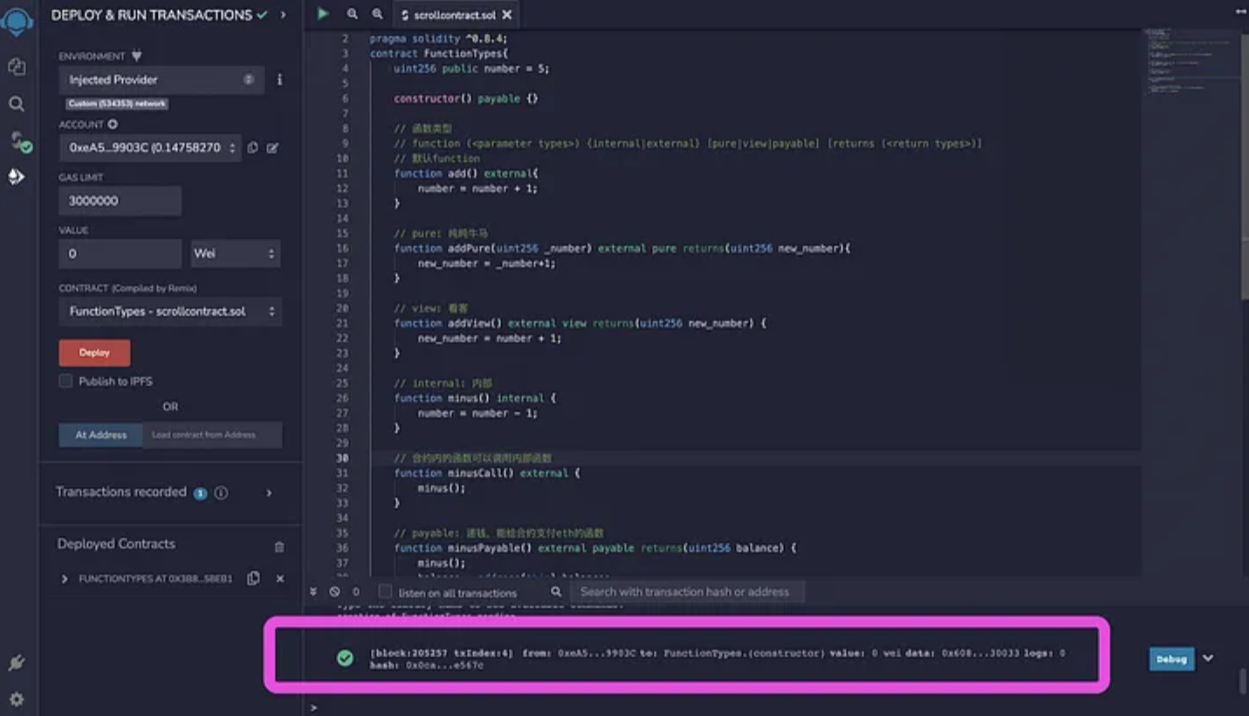Click the terminal command prompt
Image resolution: width=1249 pixels, height=716 pixels.
[x=314, y=707]
